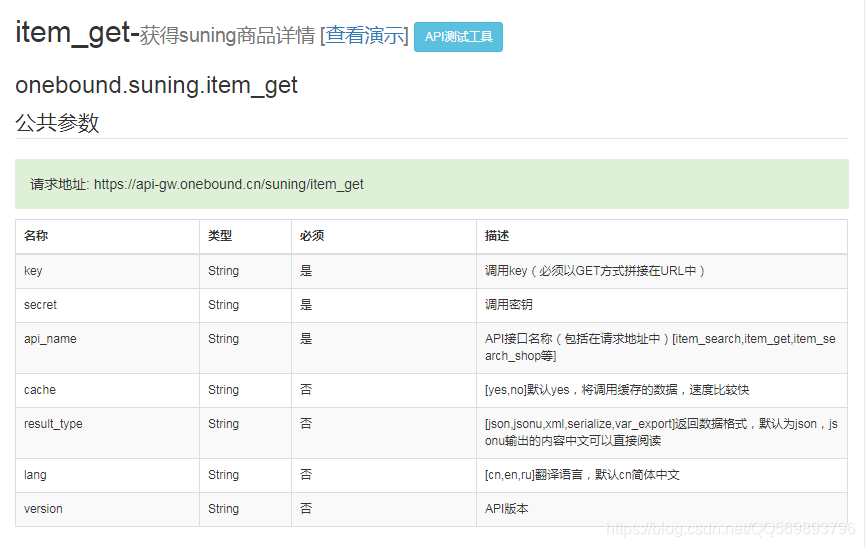Screen dimensions: 865x547
Task: Click the [json,jsonu,xml] format description
Action: [x=661, y=432]
